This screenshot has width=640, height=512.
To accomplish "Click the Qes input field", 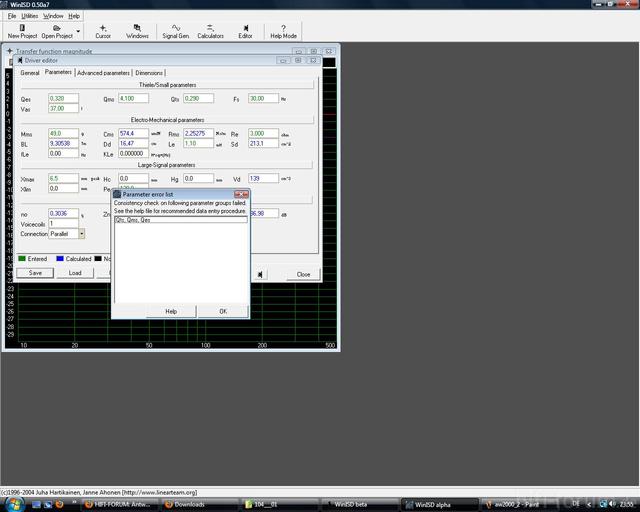I will point(63,99).
